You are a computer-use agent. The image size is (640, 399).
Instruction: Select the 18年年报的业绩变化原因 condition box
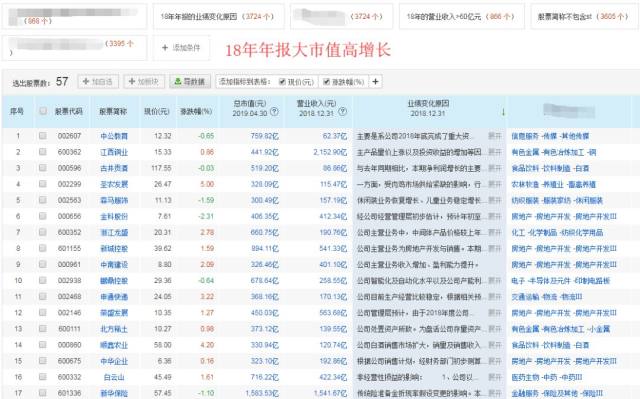pos(218,16)
